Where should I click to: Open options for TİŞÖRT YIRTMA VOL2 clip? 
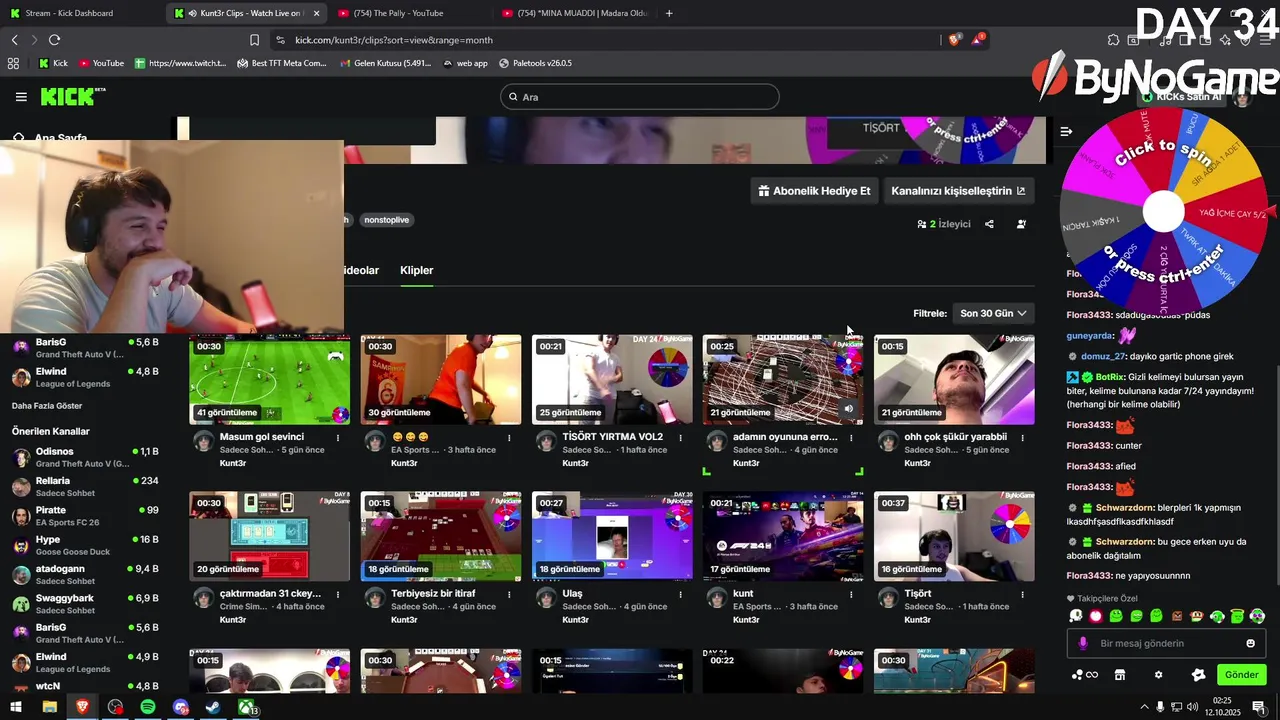point(680,438)
